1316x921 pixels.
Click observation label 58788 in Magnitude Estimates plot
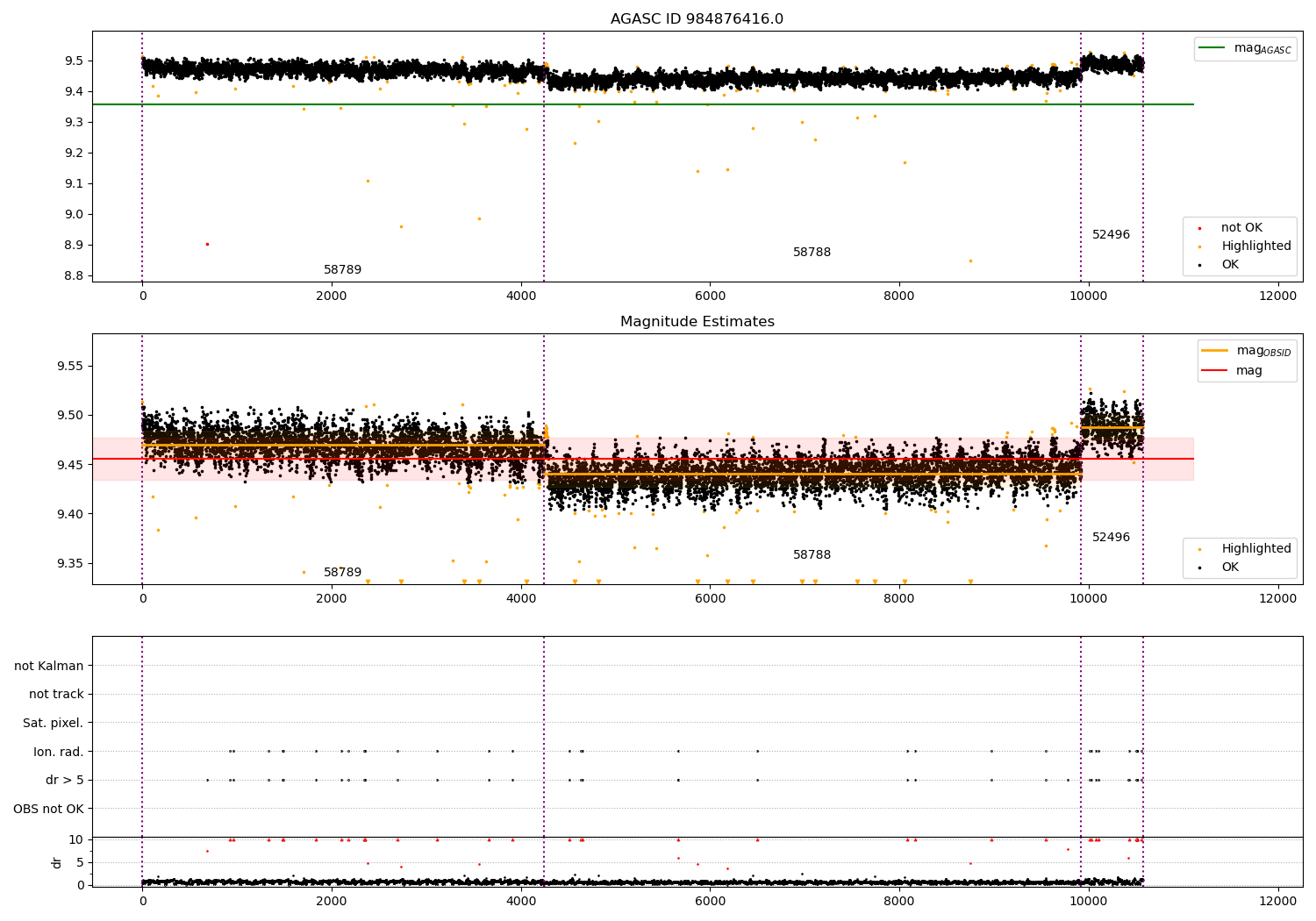[x=812, y=555]
